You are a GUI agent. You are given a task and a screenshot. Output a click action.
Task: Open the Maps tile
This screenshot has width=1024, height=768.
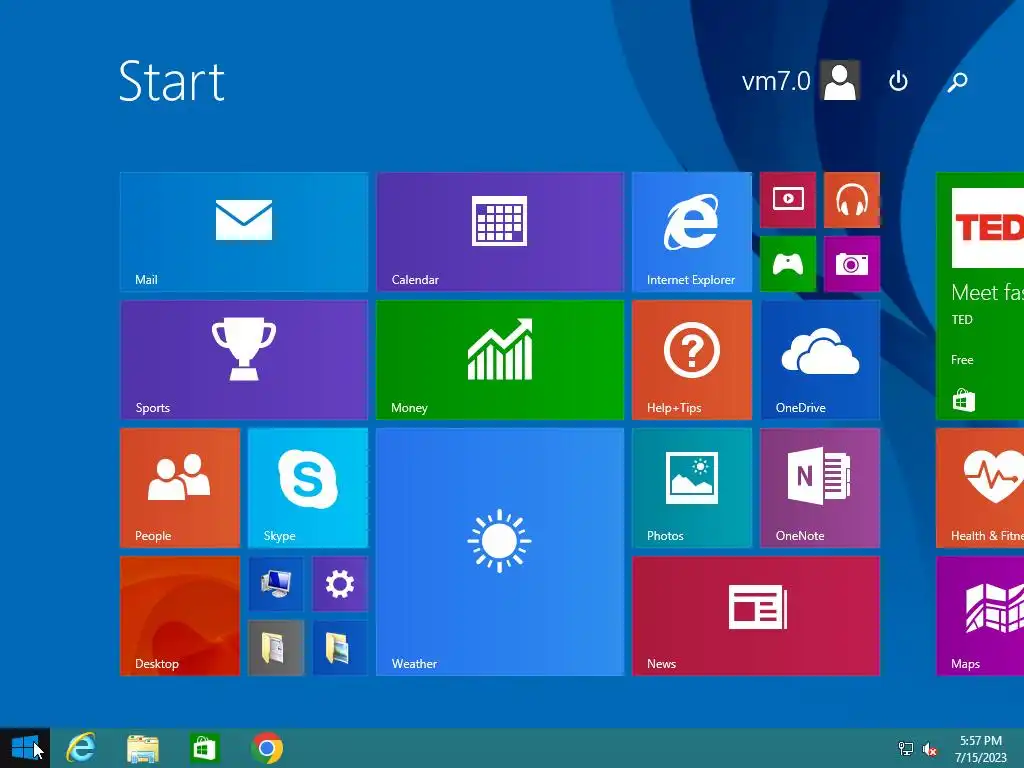(980, 616)
